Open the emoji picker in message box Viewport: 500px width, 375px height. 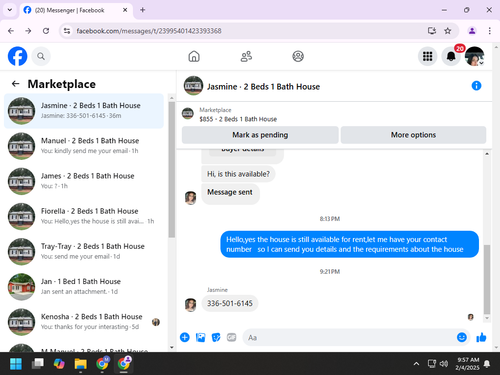tap(462, 337)
